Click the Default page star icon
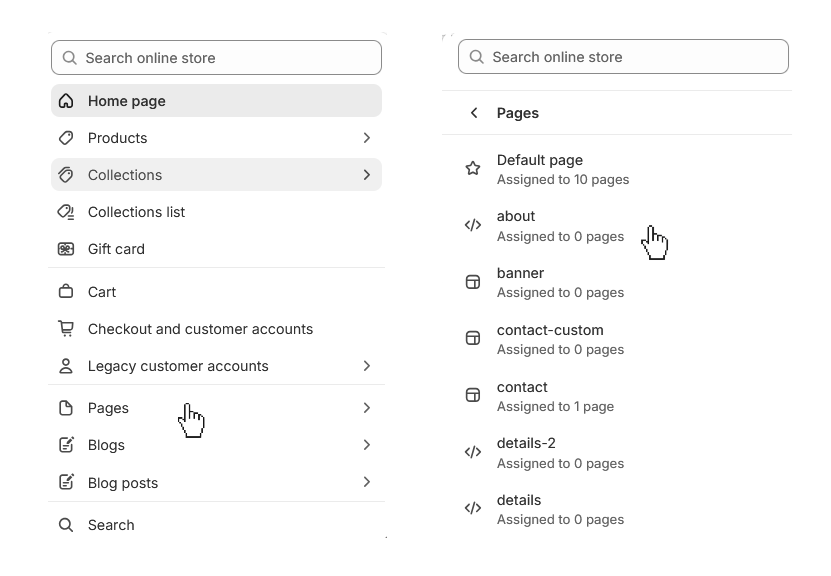Image resolution: width=831 pixels, height=576 pixels. point(473,169)
